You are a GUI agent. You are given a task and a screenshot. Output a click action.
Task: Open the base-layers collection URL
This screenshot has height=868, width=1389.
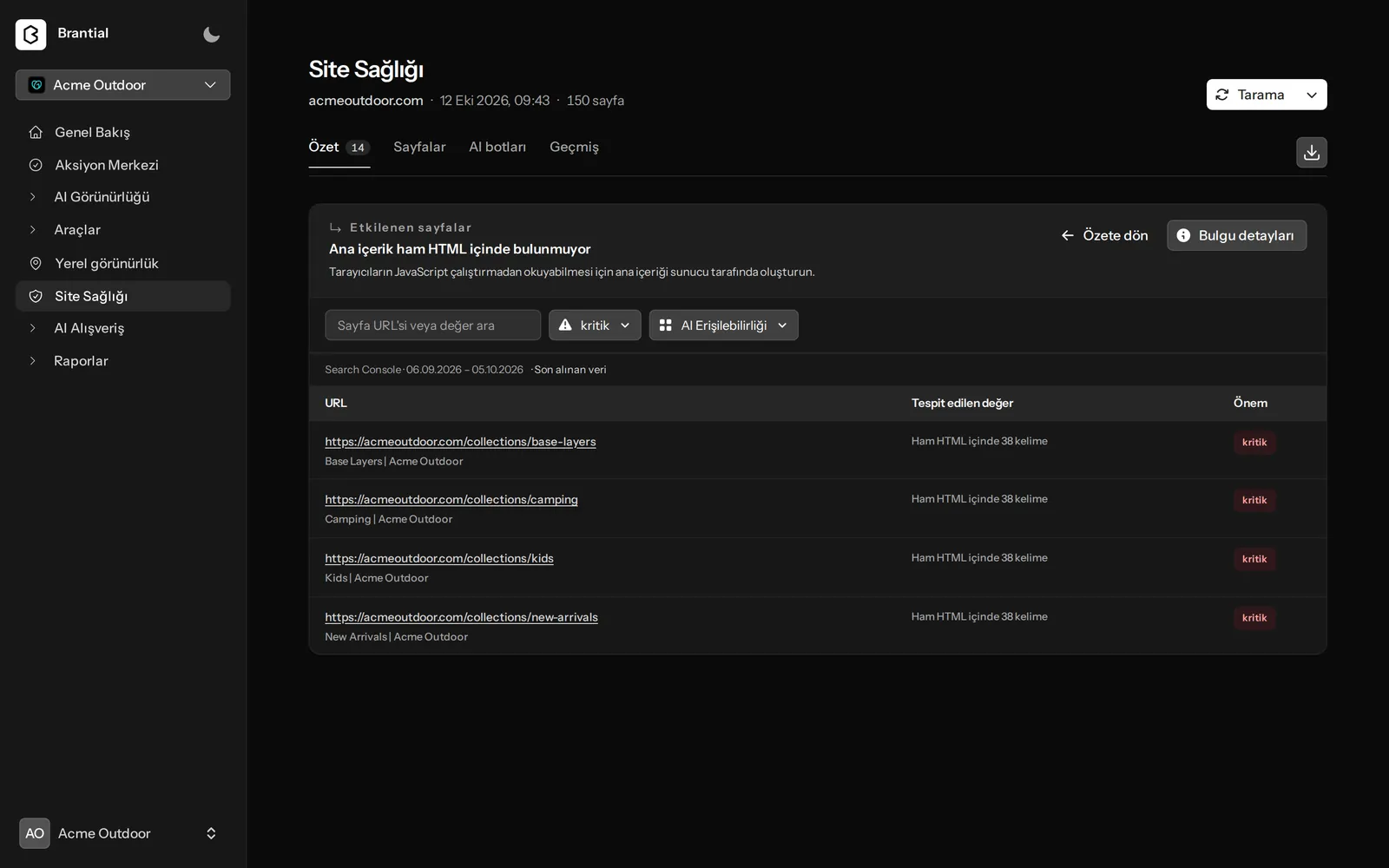click(x=460, y=442)
